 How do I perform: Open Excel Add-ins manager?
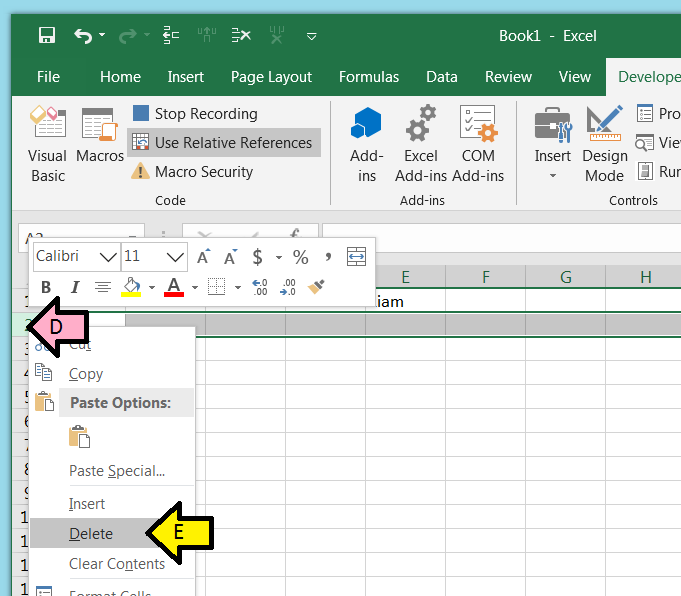click(421, 145)
